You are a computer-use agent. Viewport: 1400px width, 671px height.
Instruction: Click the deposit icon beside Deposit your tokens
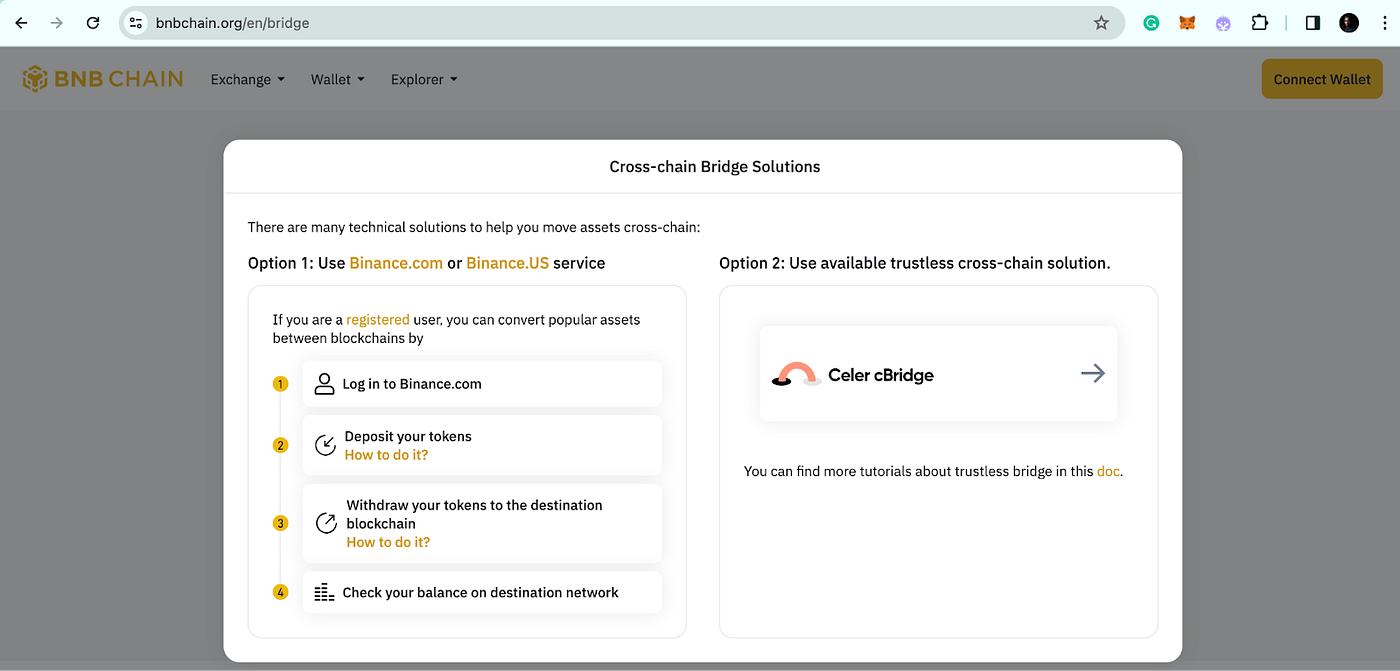point(325,445)
